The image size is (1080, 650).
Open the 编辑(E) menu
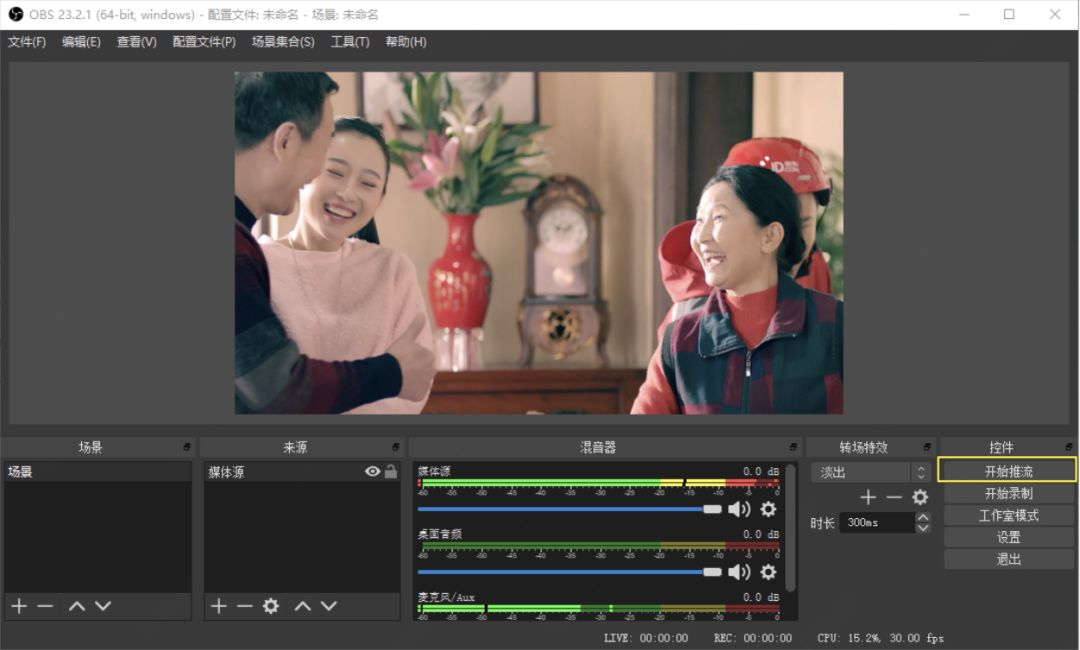point(81,42)
